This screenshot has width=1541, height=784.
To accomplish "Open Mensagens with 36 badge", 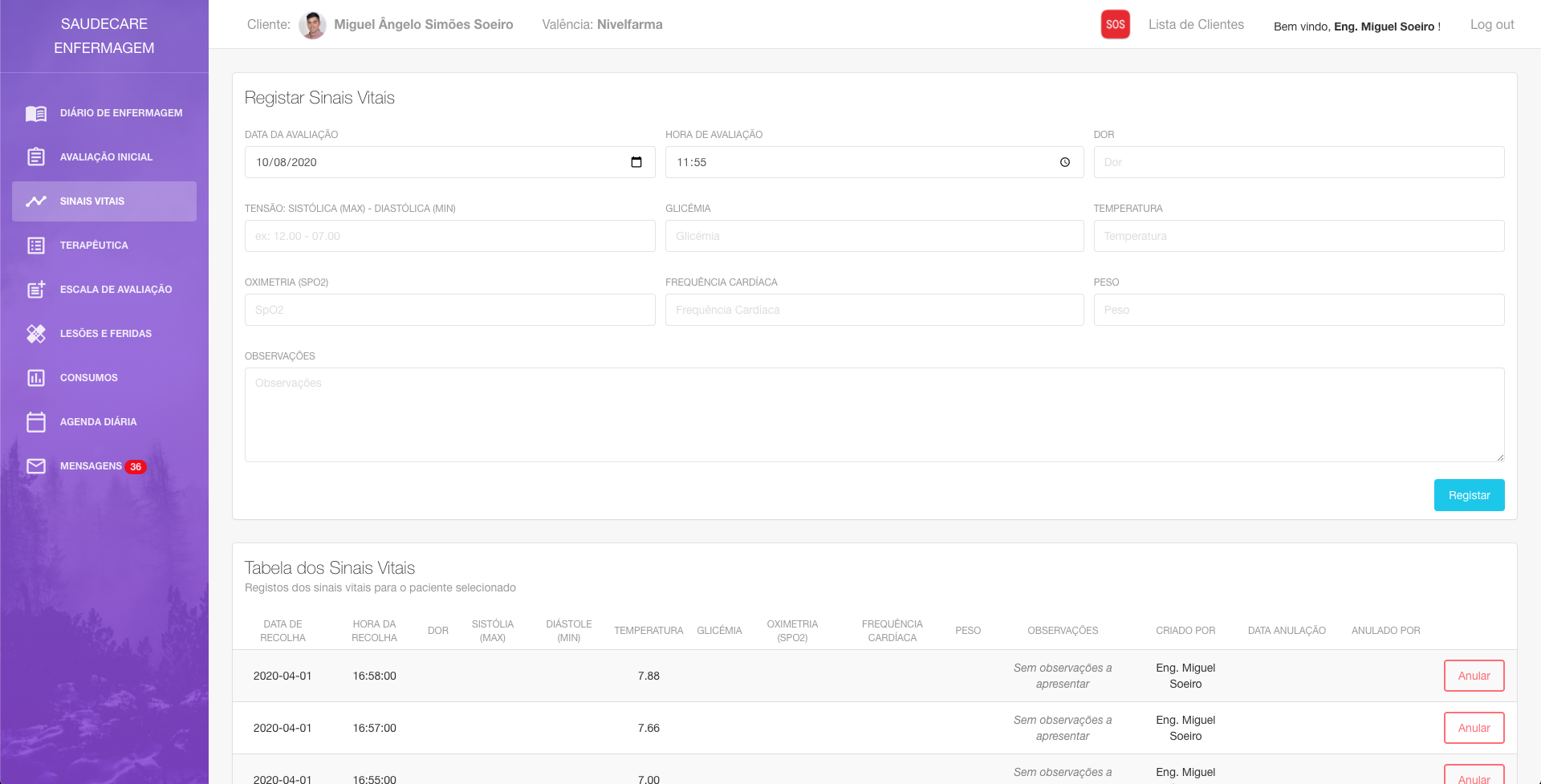I will pos(104,466).
